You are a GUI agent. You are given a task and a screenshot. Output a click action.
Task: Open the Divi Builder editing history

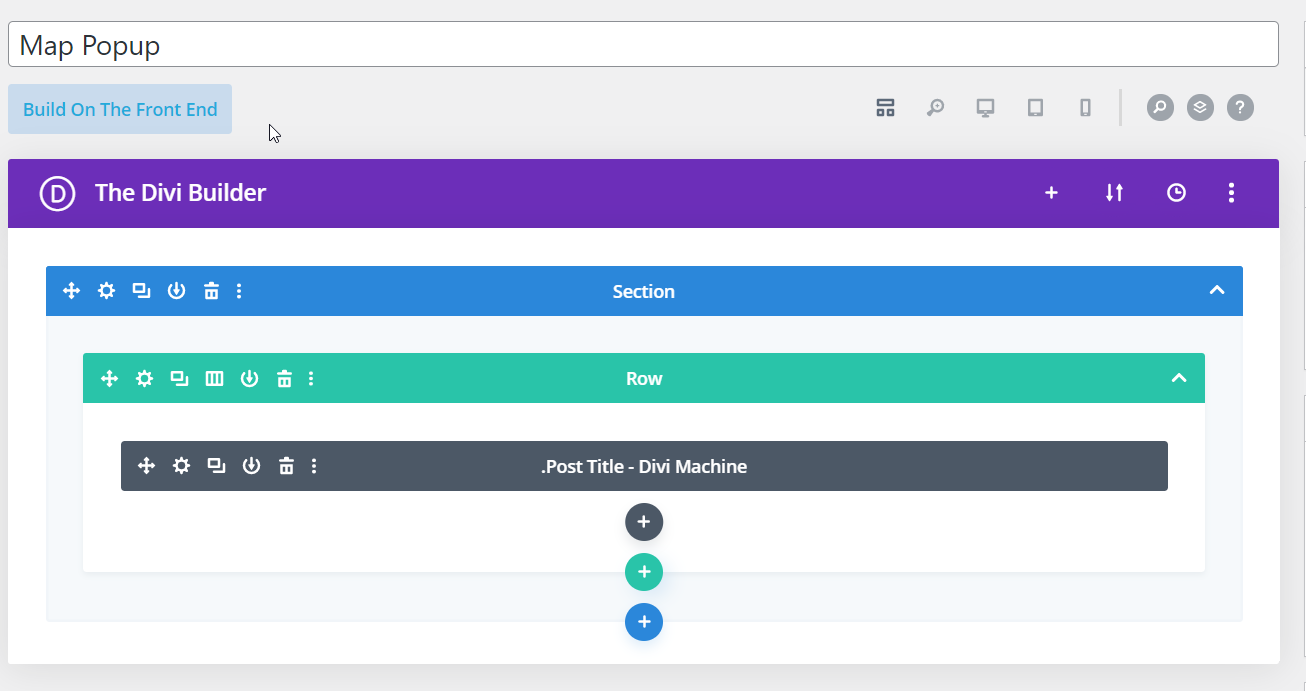[1176, 192]
